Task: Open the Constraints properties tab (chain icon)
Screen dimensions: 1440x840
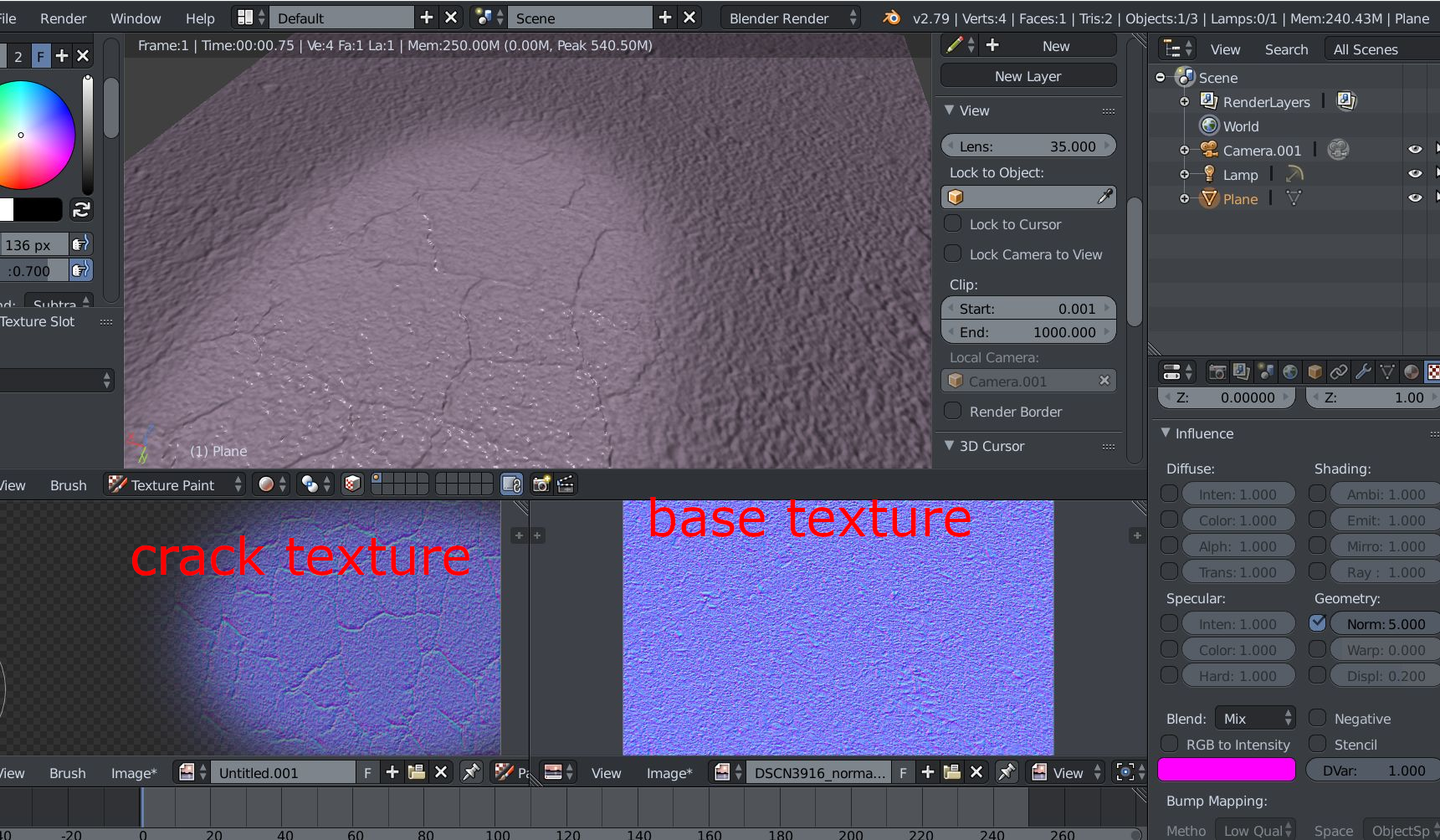Action: (x=1339, y=372)
